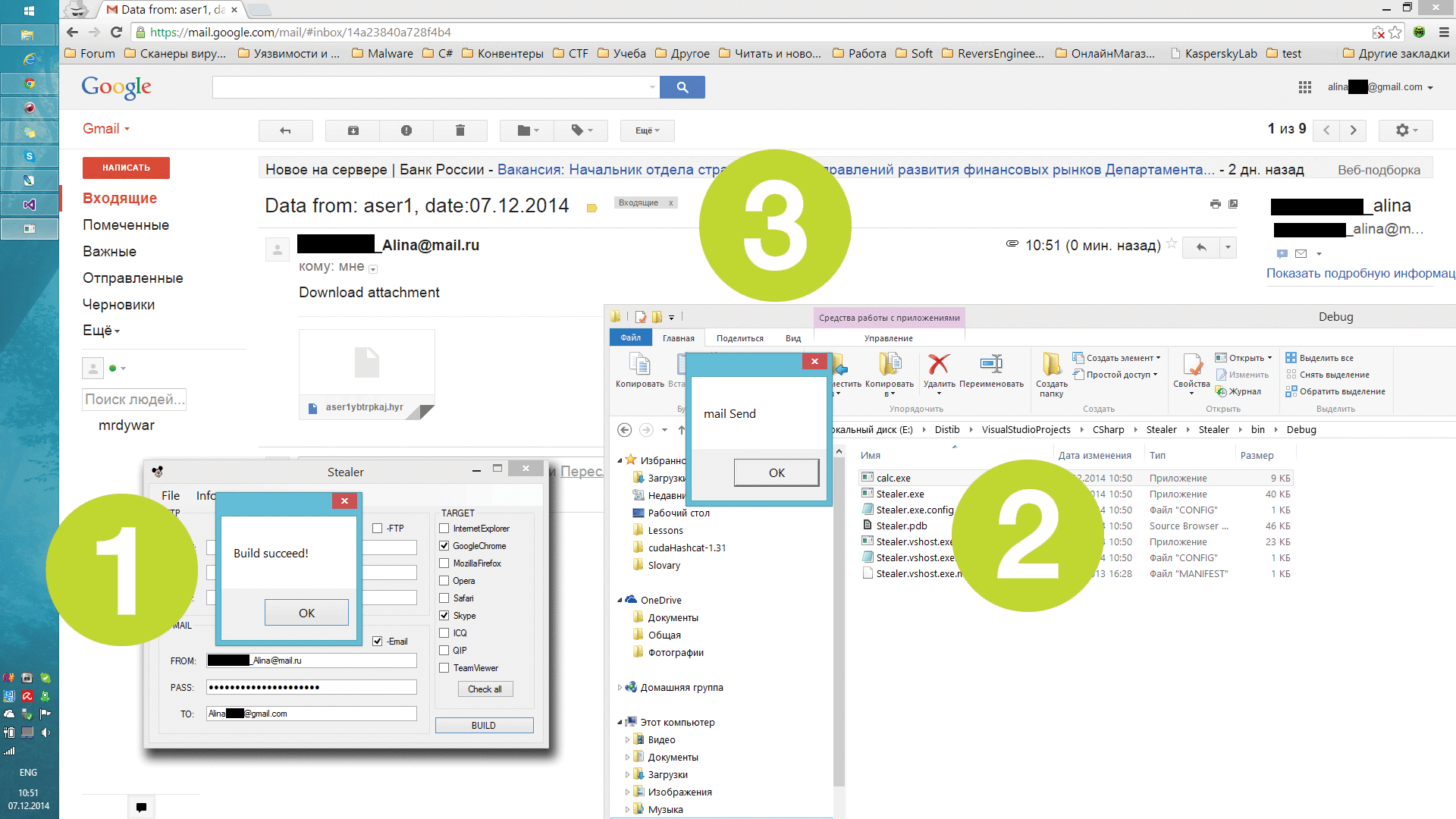Open Skype from the taskbar
This screenshot has width=1456, height=819.
tap(29, 156)
